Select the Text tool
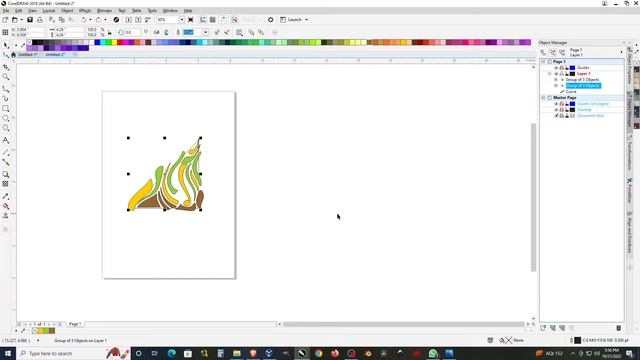 pyautogui.click(x=6, y=140)
